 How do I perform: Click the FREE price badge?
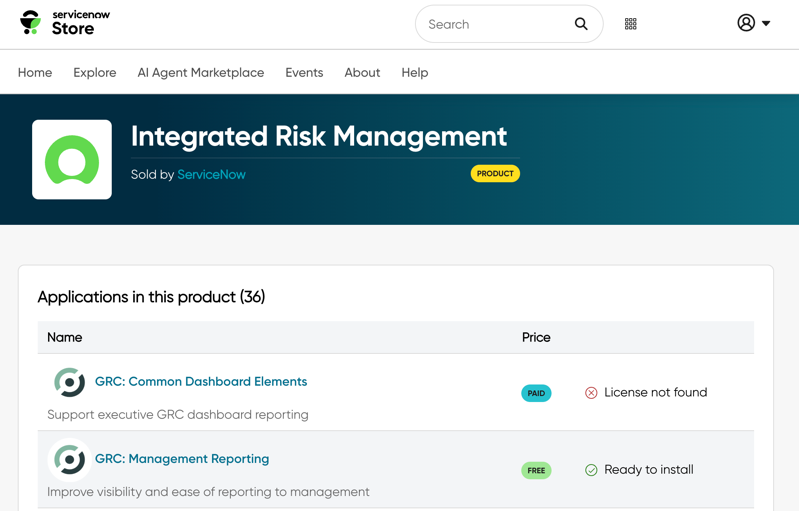pyautogui.click(x=536, y=470)
